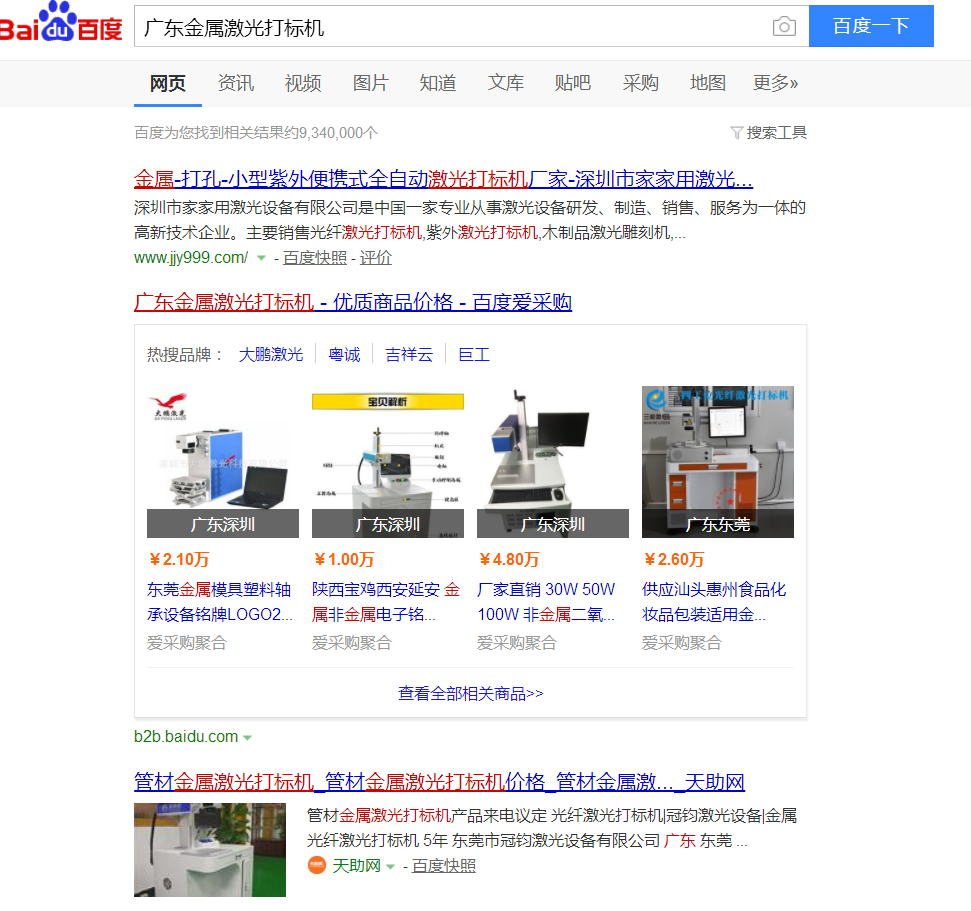
Task: Open the 视频 tab
Action: (303, 83)
